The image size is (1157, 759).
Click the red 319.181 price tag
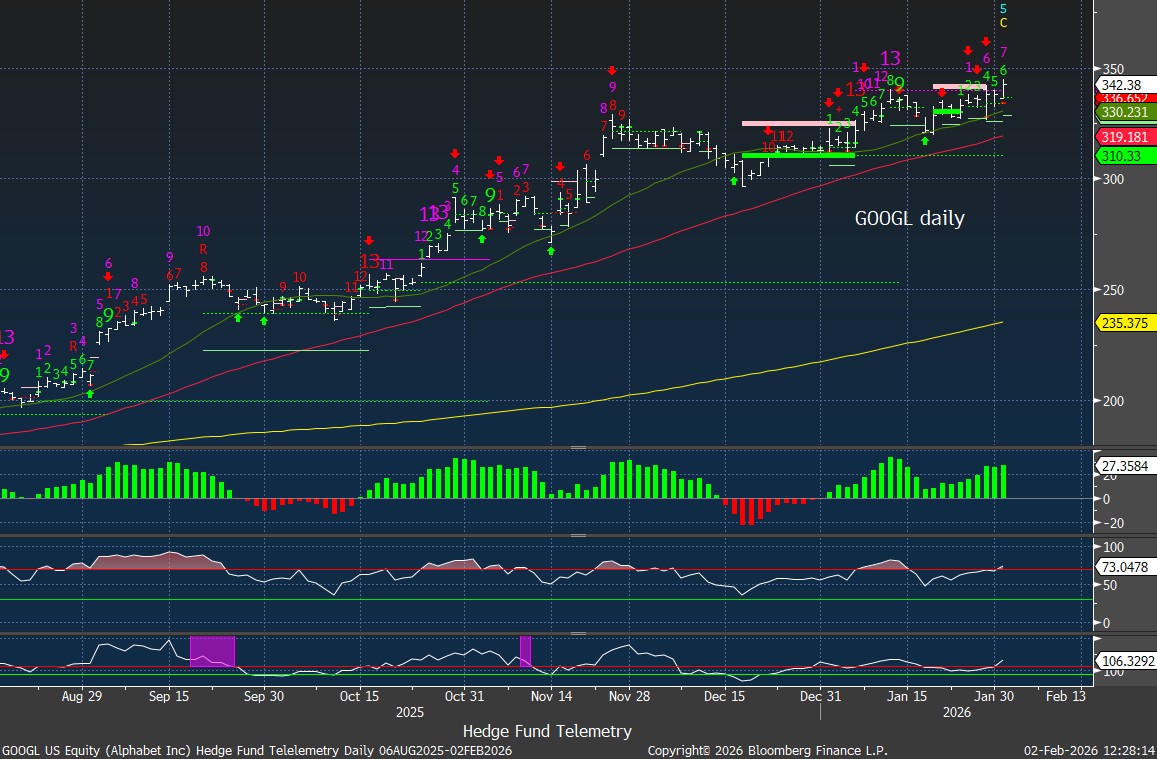click(x=1125, y=137)
